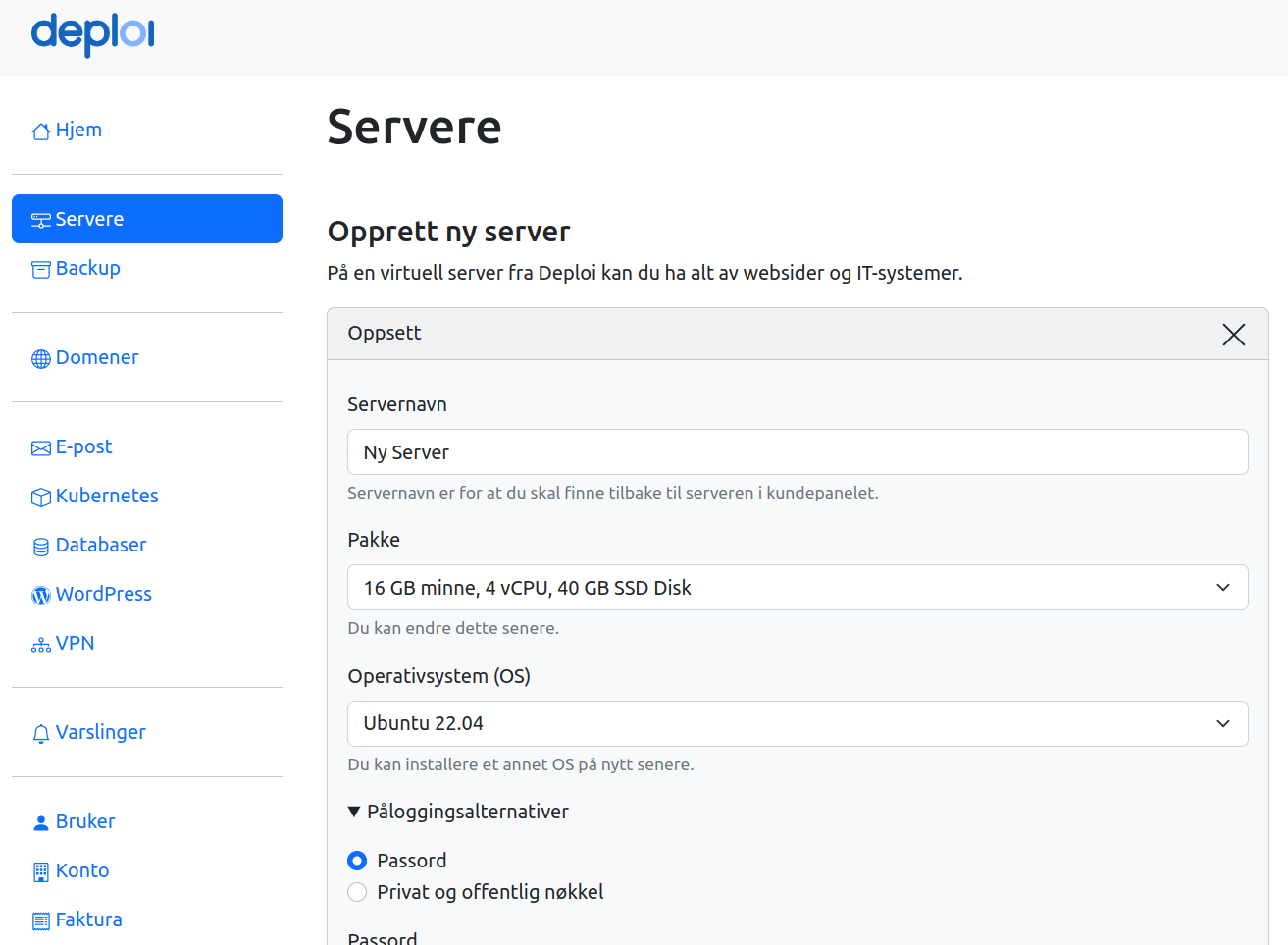Image resolution: width=1288 pixels, height=945 pixels.
Task: Select the Bruker person icon
Action: 40,821
